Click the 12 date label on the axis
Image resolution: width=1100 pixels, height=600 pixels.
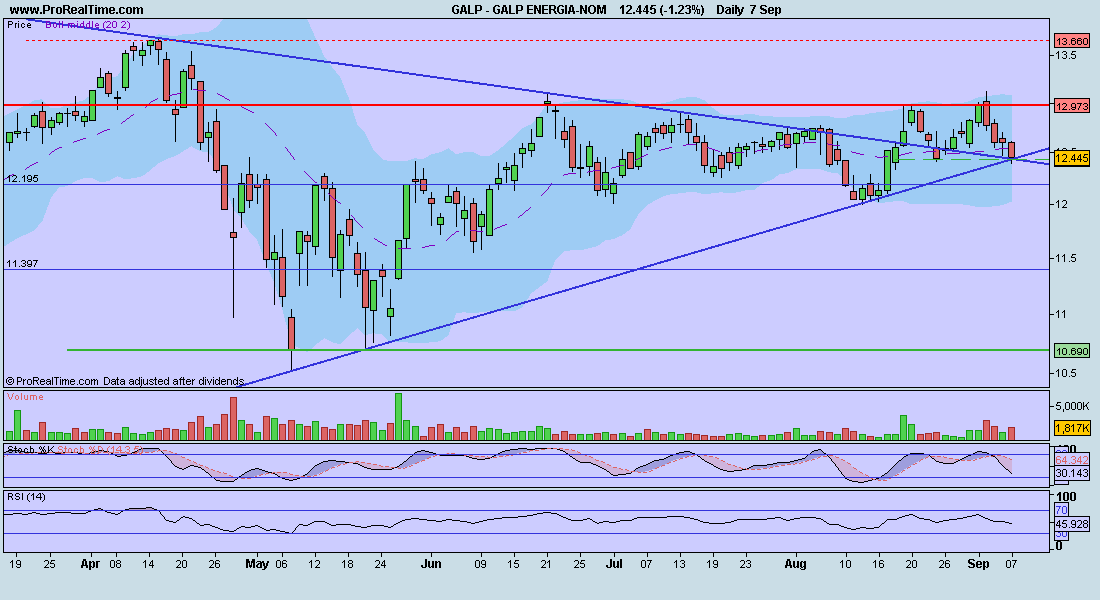314,564
